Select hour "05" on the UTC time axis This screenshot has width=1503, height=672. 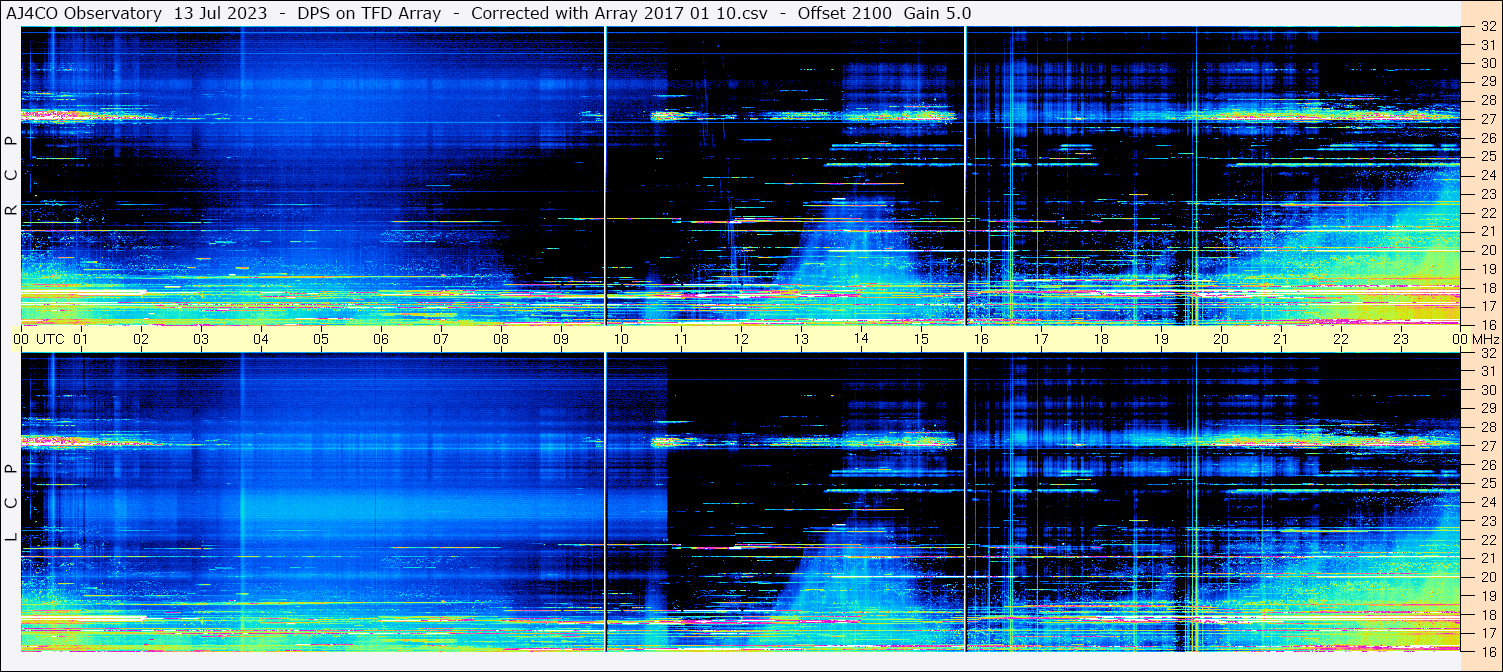tap(322, 339)
